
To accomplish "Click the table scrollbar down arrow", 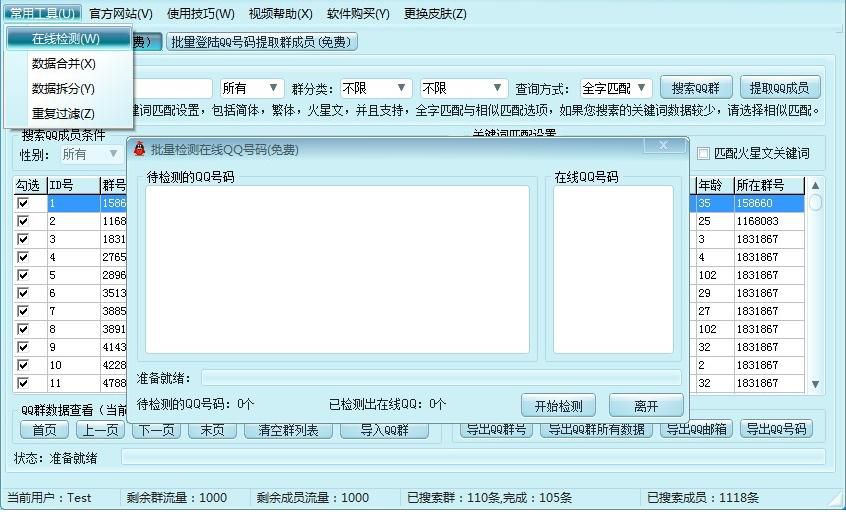I will [815, 384].
